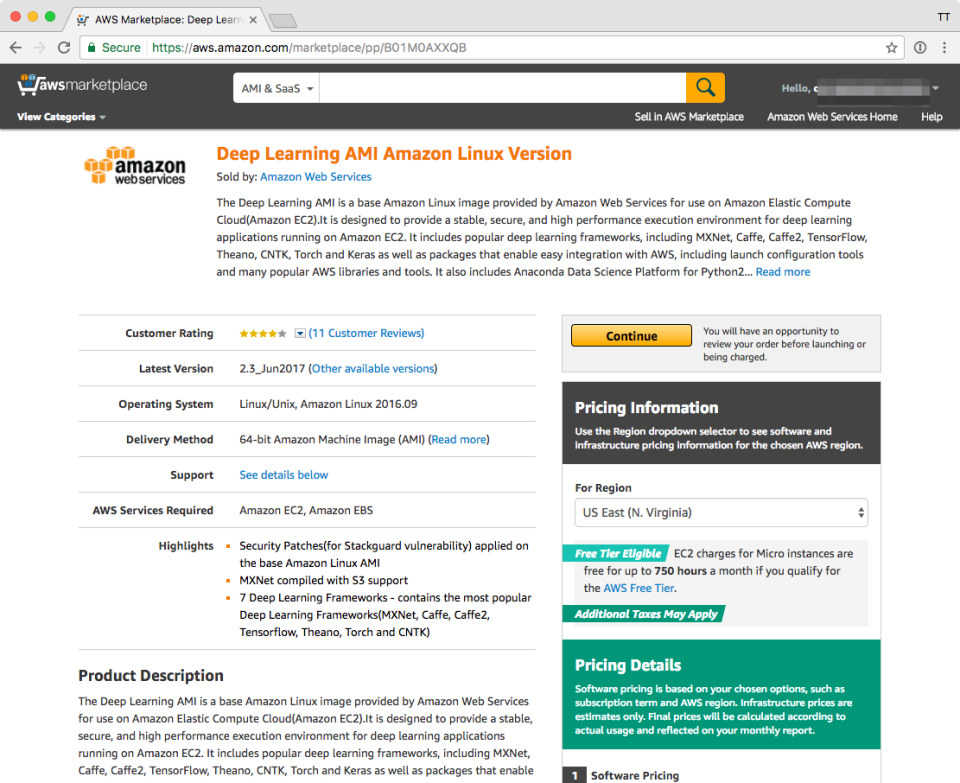Click the orange search magnifier icon
The image size is (960, 783).
[705, 87]
